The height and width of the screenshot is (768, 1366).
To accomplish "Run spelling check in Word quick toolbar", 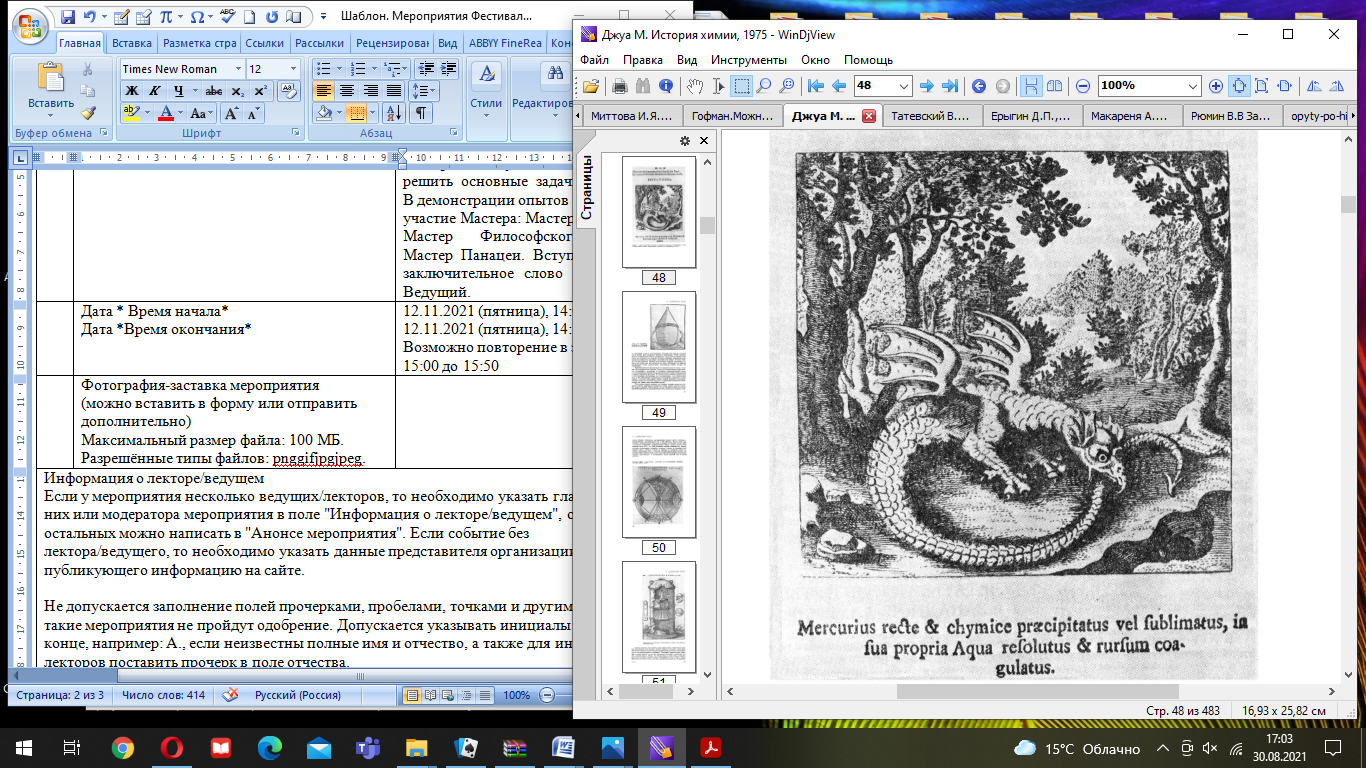I will point(227,17).
